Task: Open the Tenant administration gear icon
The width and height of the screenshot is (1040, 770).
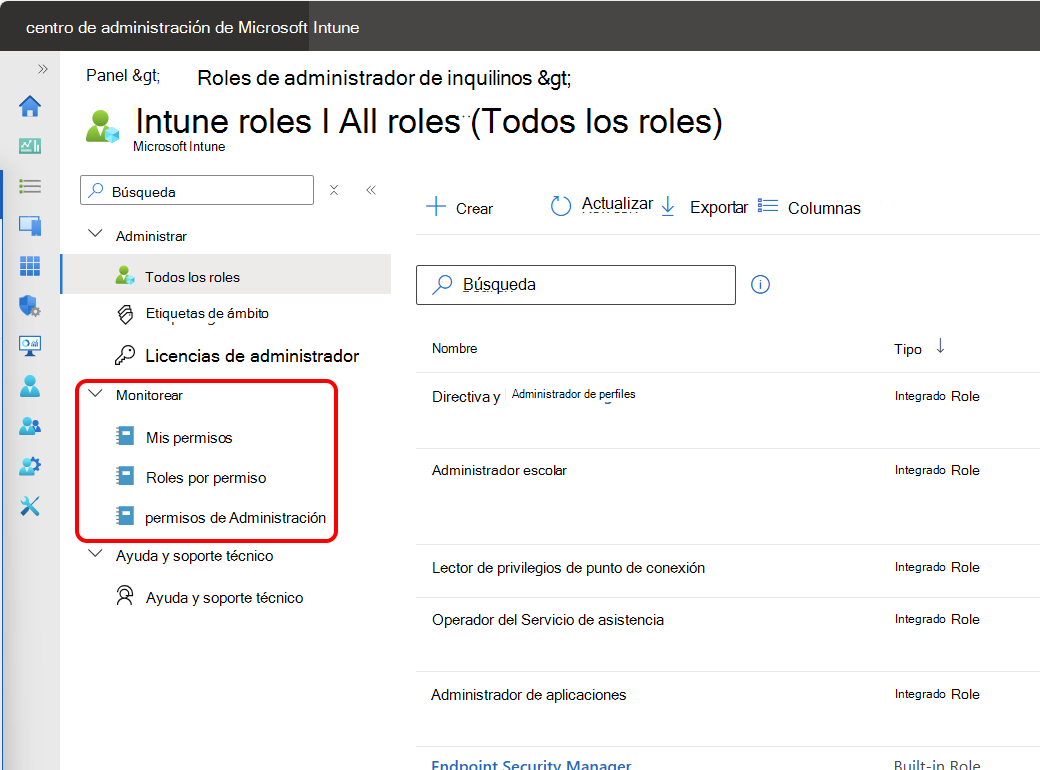Action: [30, 466]
